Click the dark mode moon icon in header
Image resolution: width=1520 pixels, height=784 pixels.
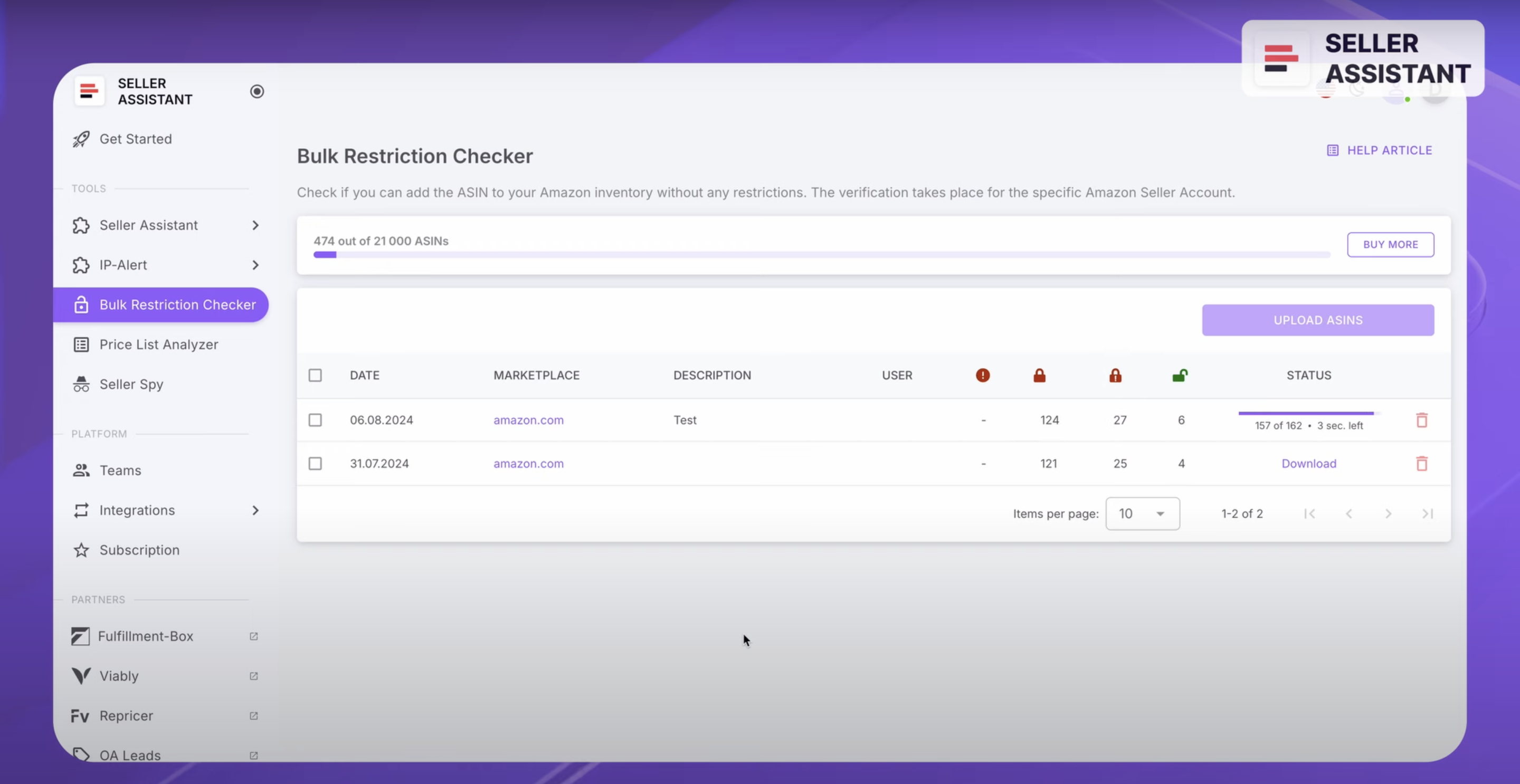tap(1357, 90)
